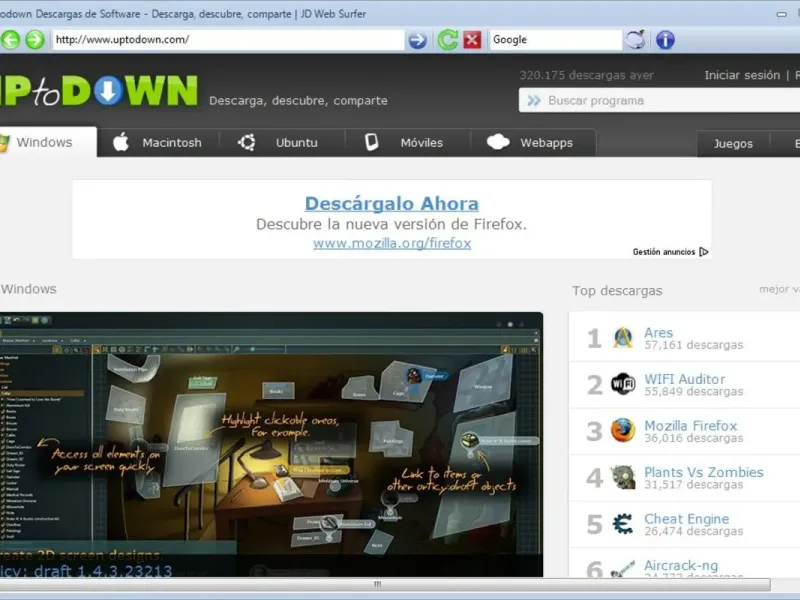Click the Descubre la nueva versión de Firefox text
The image size is (800, 600).
point(391,224)
